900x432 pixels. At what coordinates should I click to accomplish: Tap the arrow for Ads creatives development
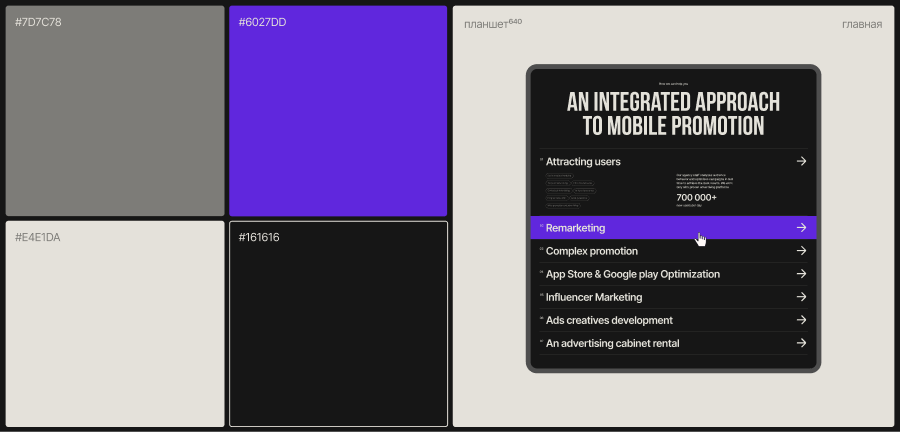[801, 320]
